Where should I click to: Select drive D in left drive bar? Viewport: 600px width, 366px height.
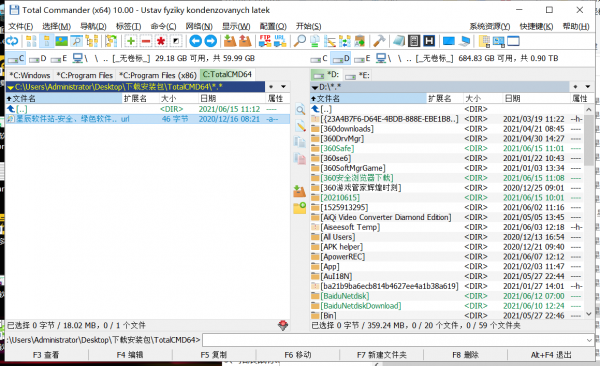click(x=38, y=59)
